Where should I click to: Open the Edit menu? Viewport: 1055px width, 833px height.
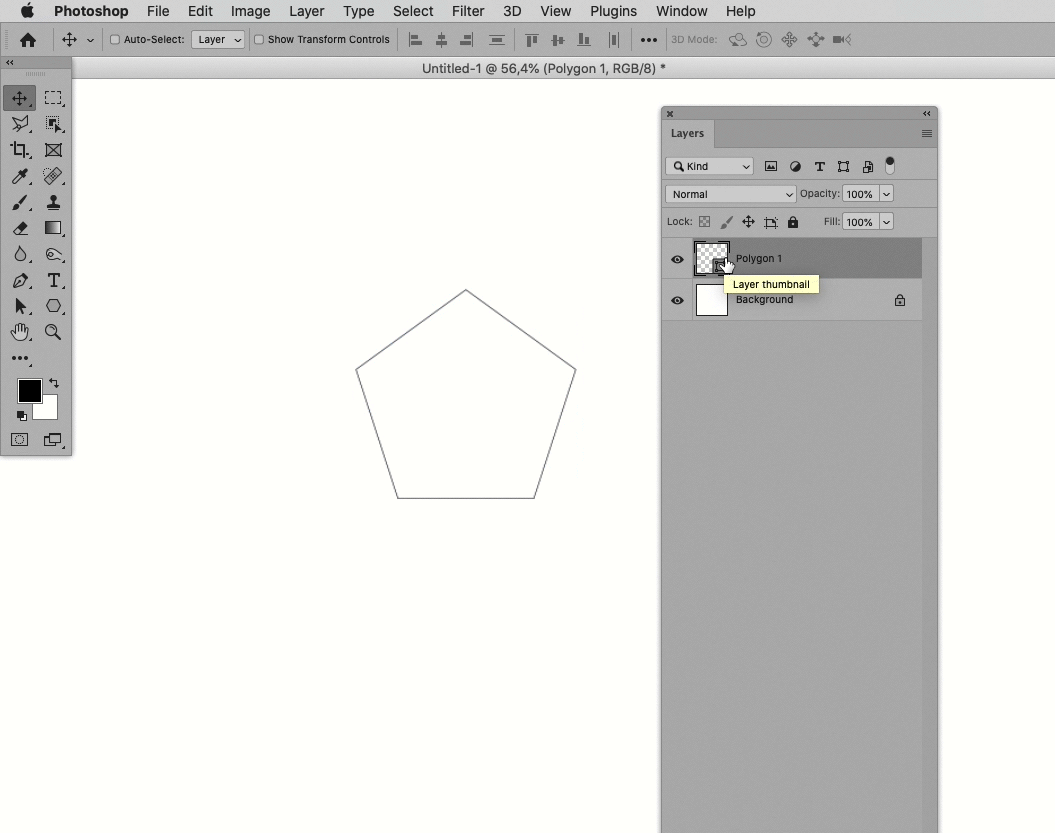coord(200,11)
